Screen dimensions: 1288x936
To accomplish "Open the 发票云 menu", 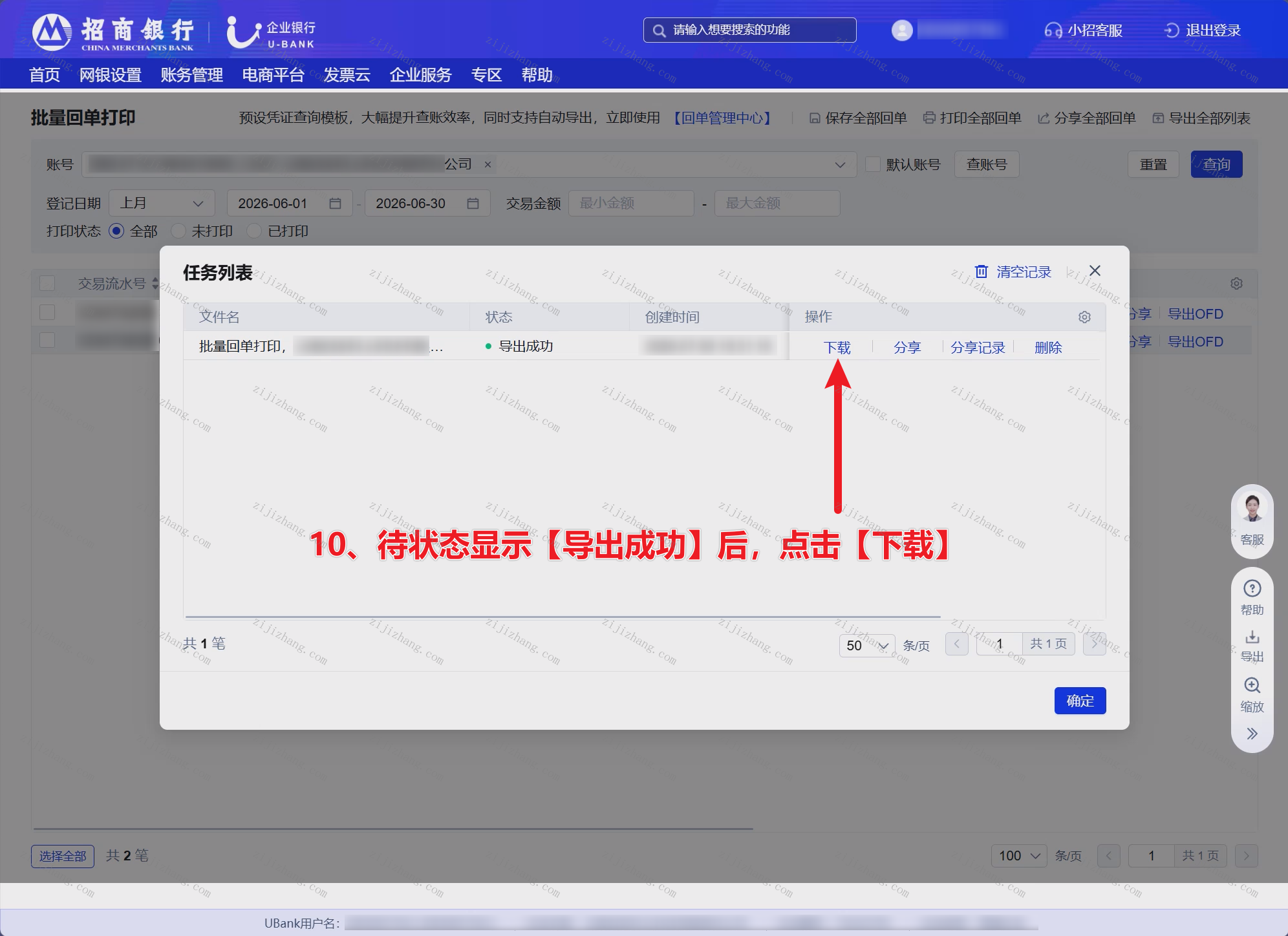I will pyautogui.click(x=347, y=75).
